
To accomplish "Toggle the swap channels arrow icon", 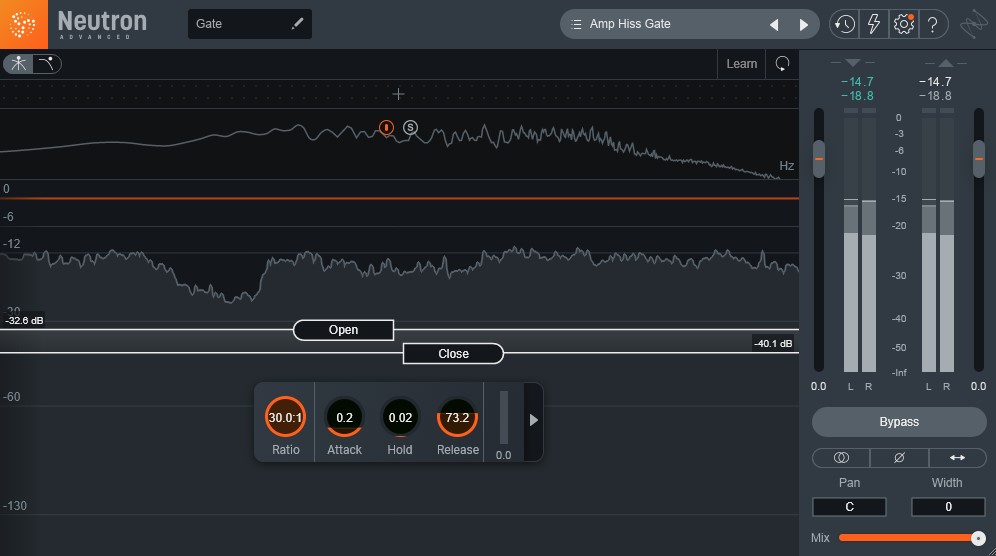I will click(957, 458).
